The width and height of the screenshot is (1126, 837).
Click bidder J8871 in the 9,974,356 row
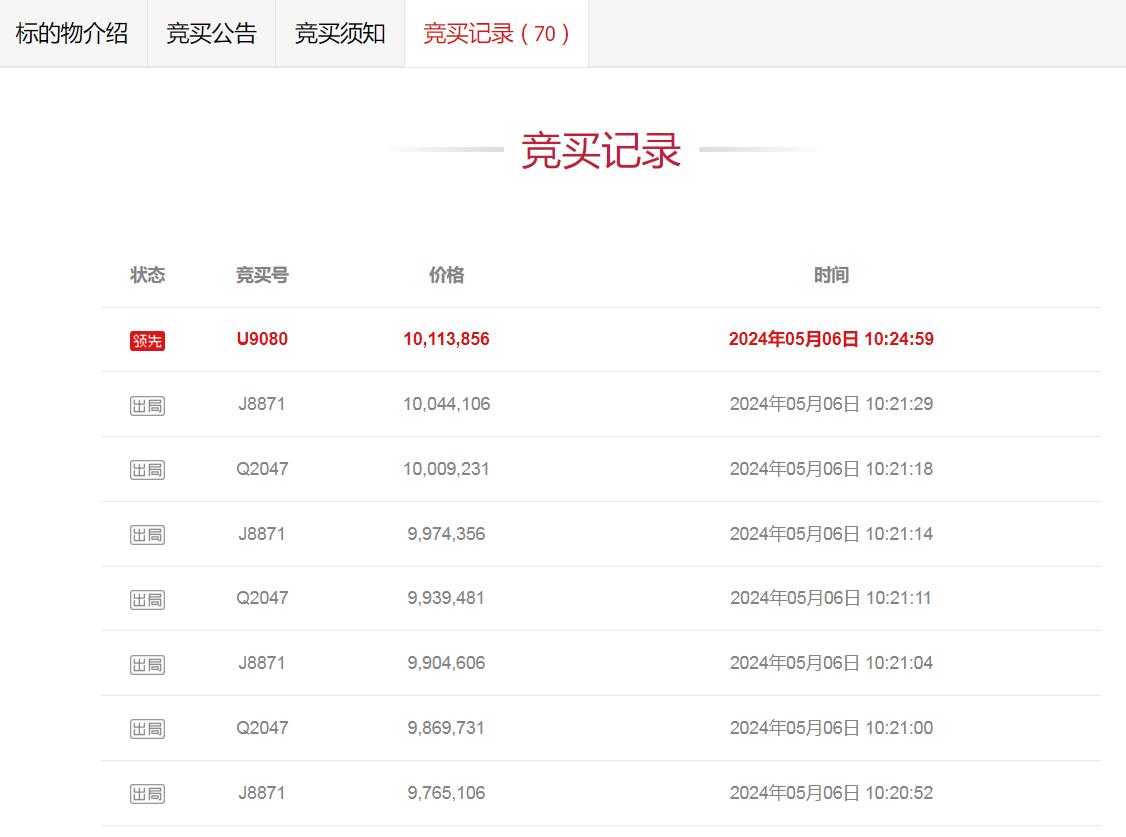[x=262, y=534]
